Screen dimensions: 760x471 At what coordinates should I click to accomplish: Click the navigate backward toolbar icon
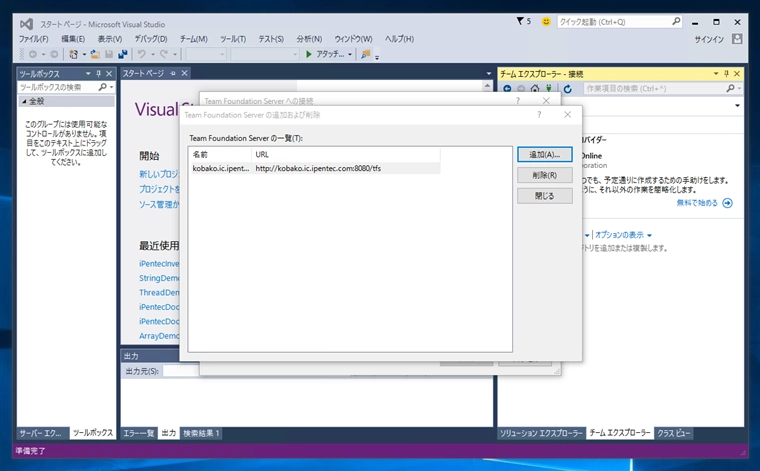pos(32,54)
